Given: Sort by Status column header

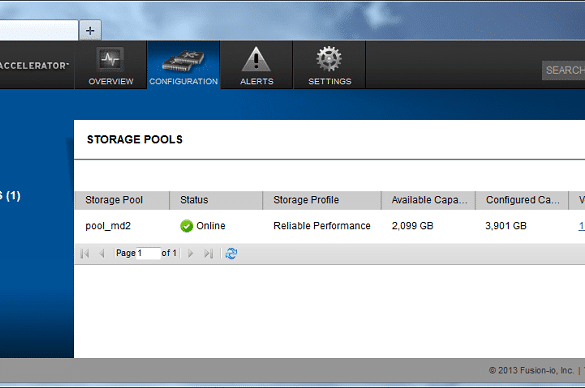Looking at the screenshot, I should (x=216, y=200).
